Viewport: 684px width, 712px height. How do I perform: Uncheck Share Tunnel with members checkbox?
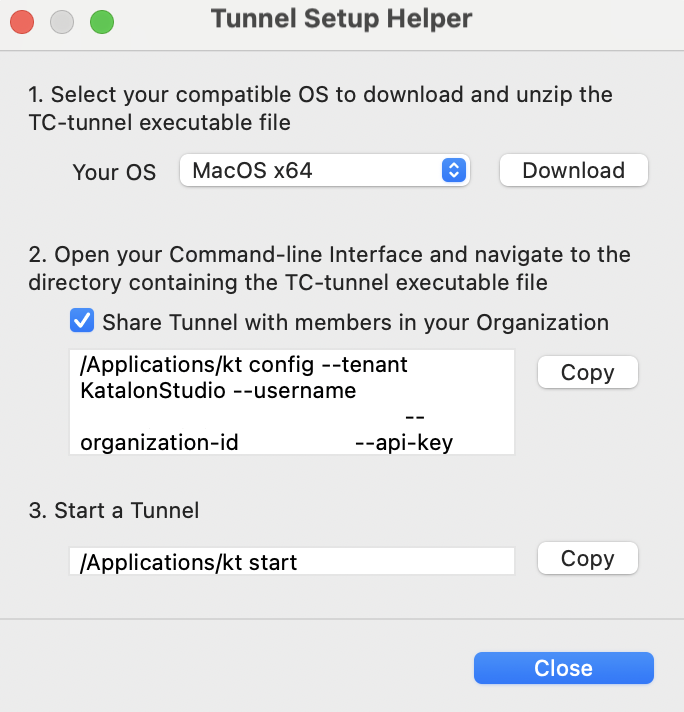click(82, 322)
